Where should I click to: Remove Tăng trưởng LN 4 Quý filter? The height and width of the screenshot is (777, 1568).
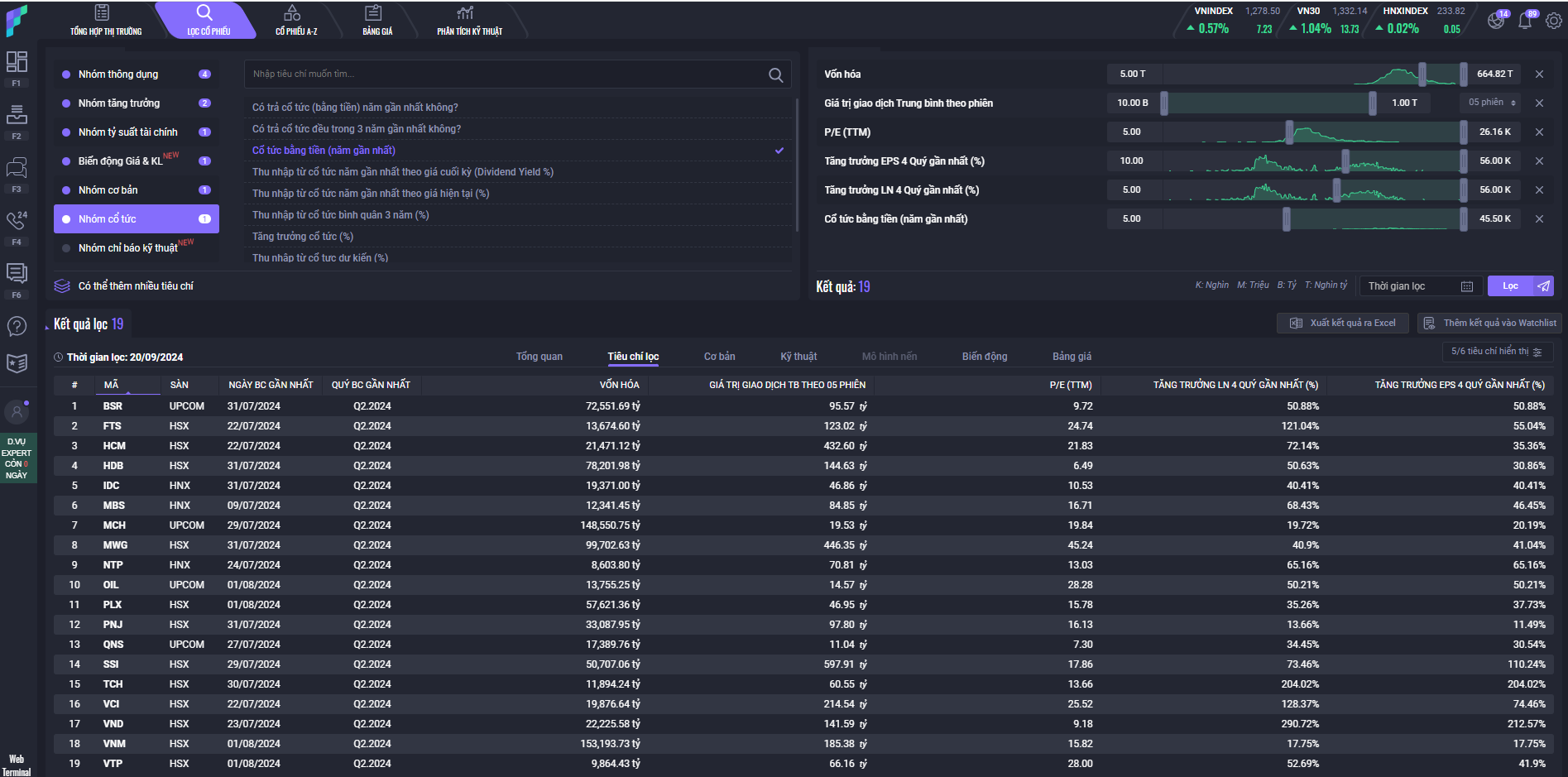(1539, 190)
